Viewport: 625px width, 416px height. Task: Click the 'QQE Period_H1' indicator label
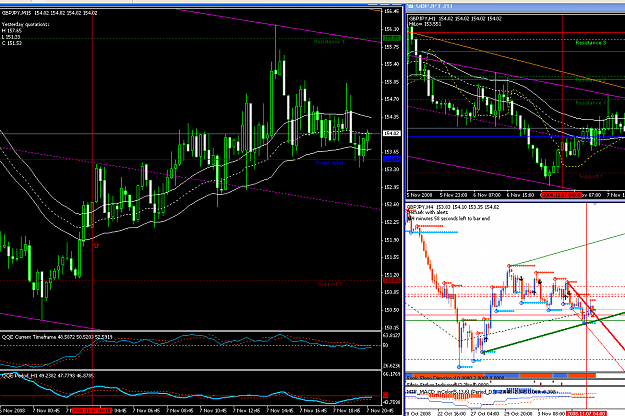click(x=47, y=375)
